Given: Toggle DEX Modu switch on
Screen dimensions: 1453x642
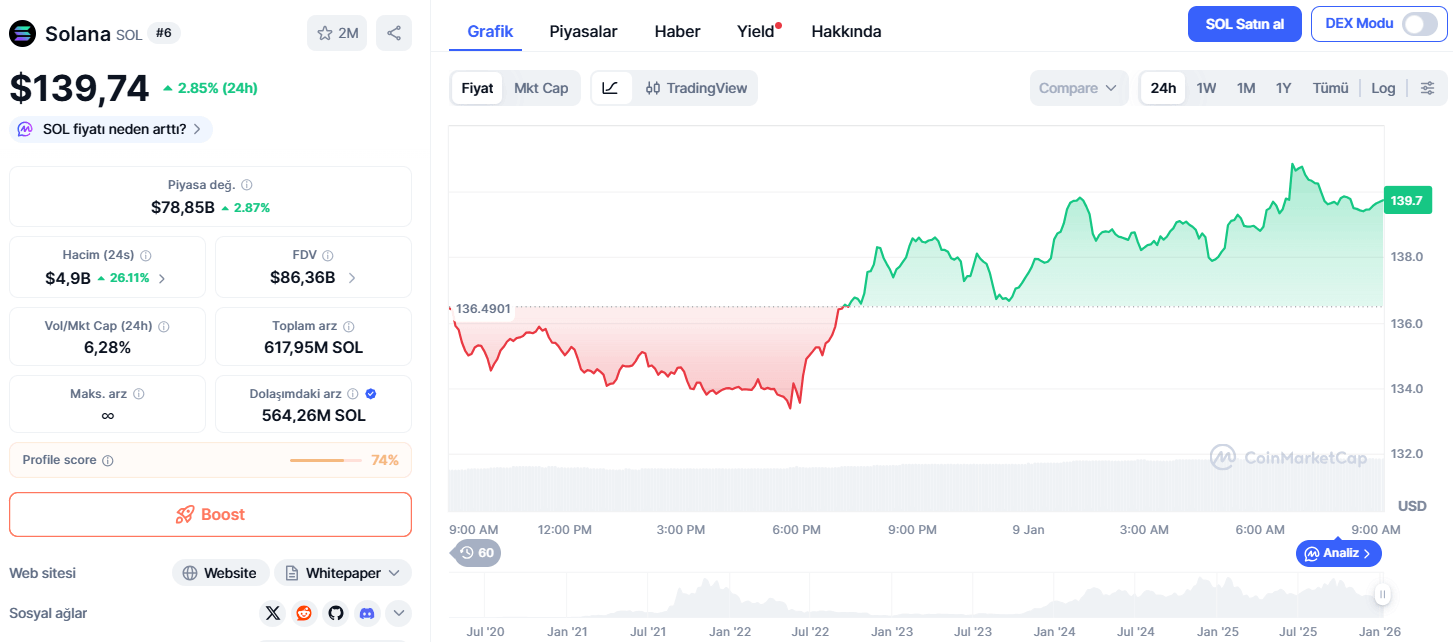Looking at the screenshot, I should click(x=1420, y=23).
